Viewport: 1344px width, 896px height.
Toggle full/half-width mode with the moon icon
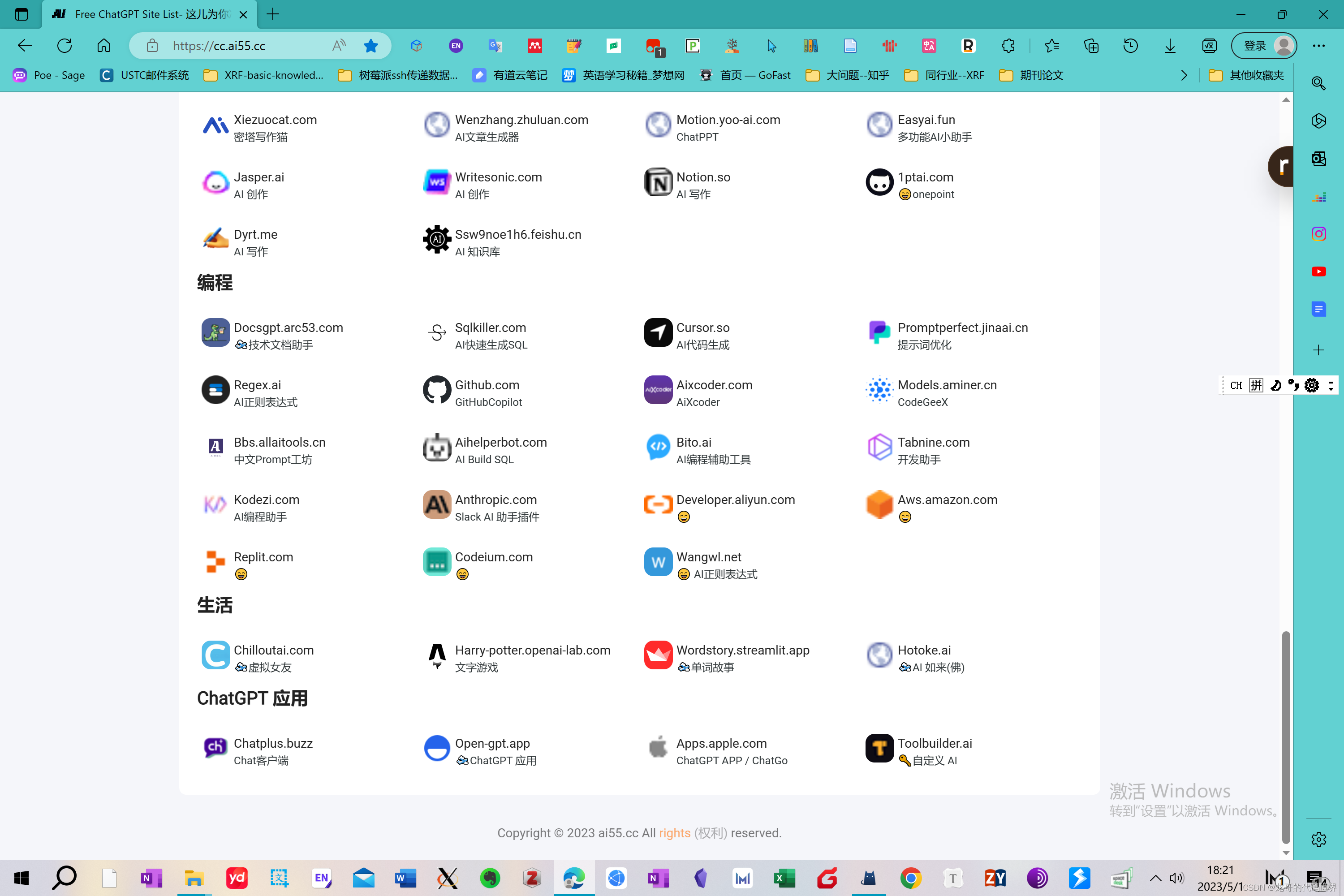click(x=1275, y=385)
